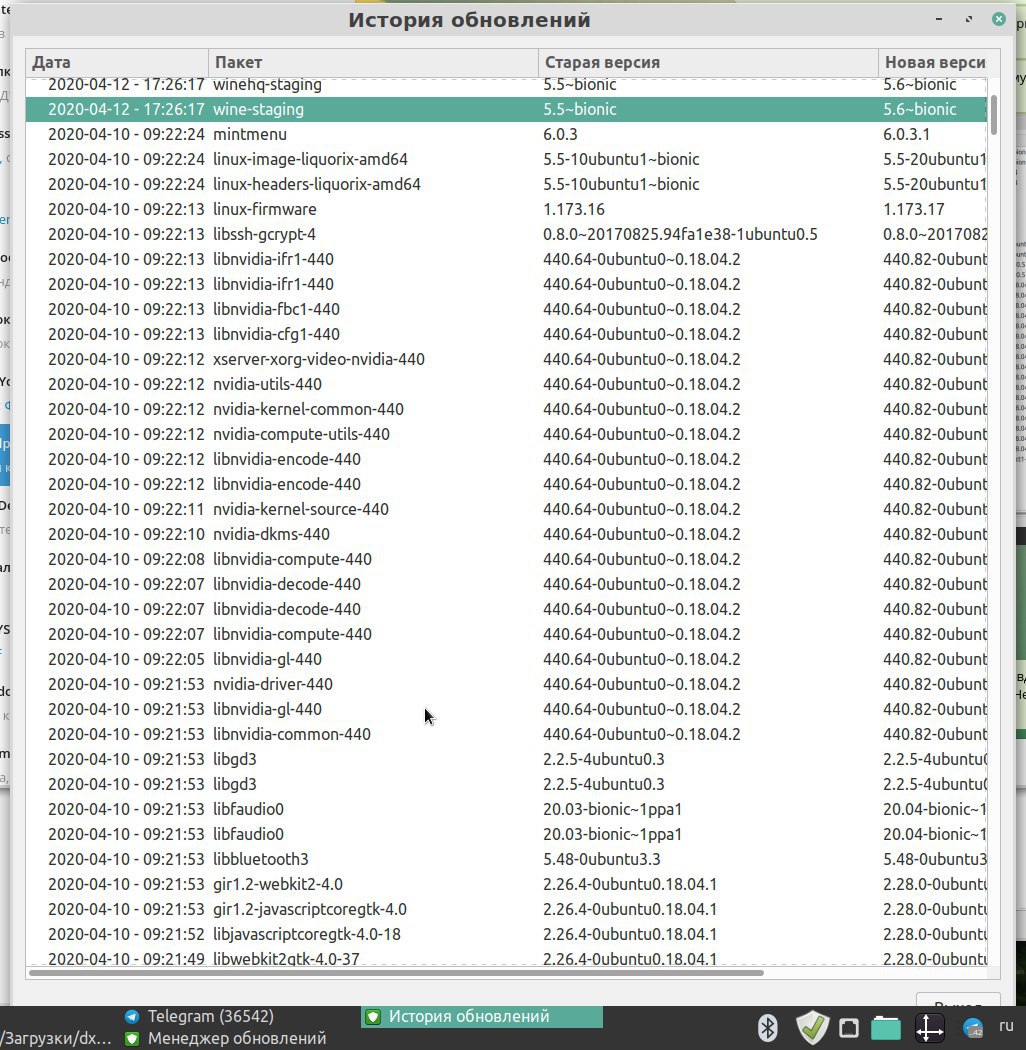
Task: Click the vertical scrollbar of the history list
Action: coord(993,115)
